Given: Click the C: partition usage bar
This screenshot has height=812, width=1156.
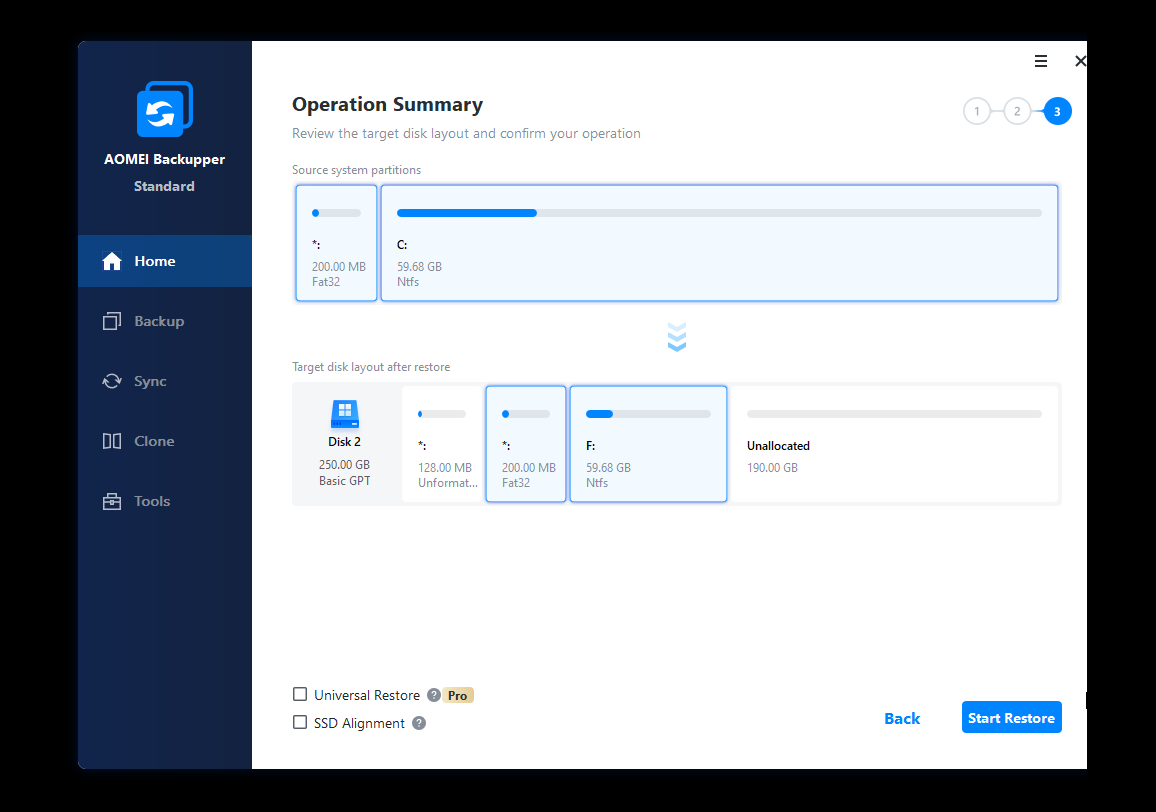Looking at the screenshot, I should (718, 213).
